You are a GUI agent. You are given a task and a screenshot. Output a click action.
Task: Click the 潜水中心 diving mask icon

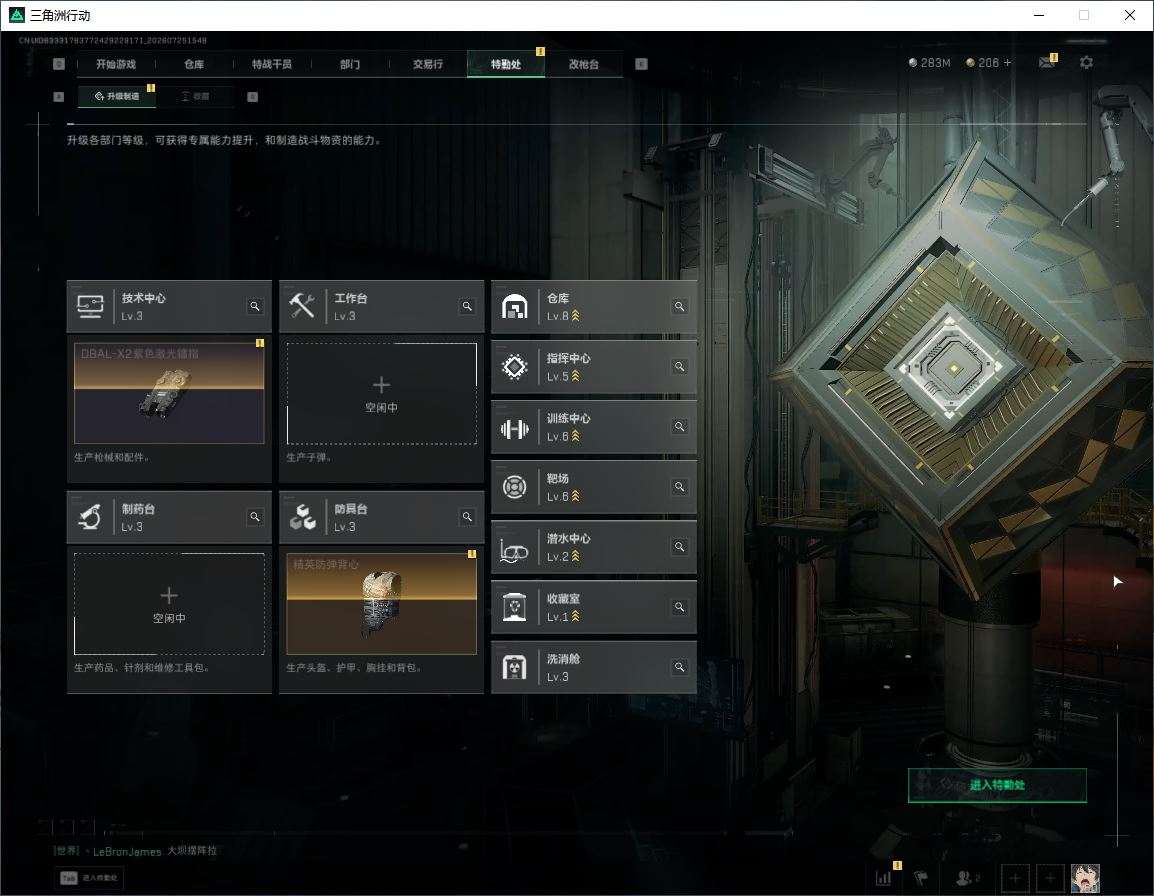[x=514, y=548]
